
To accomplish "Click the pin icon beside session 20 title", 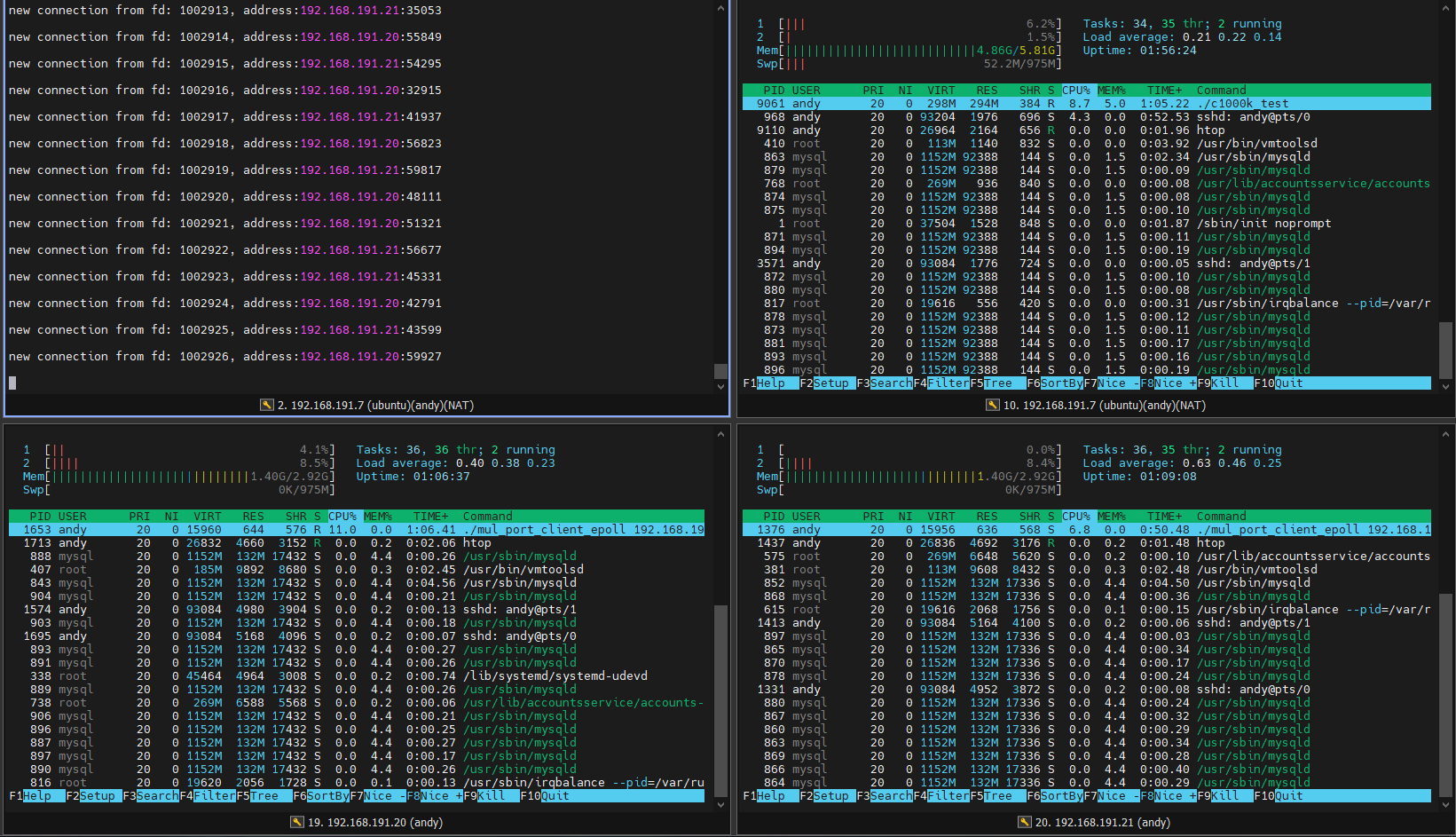I will 1024,822.
